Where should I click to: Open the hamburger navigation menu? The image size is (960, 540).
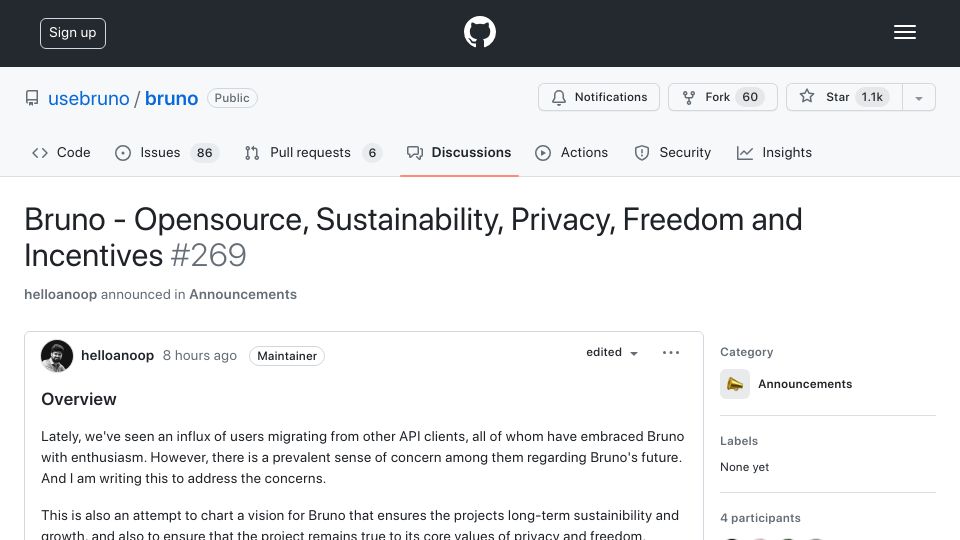pyautogui.click(x=904, y=32)
